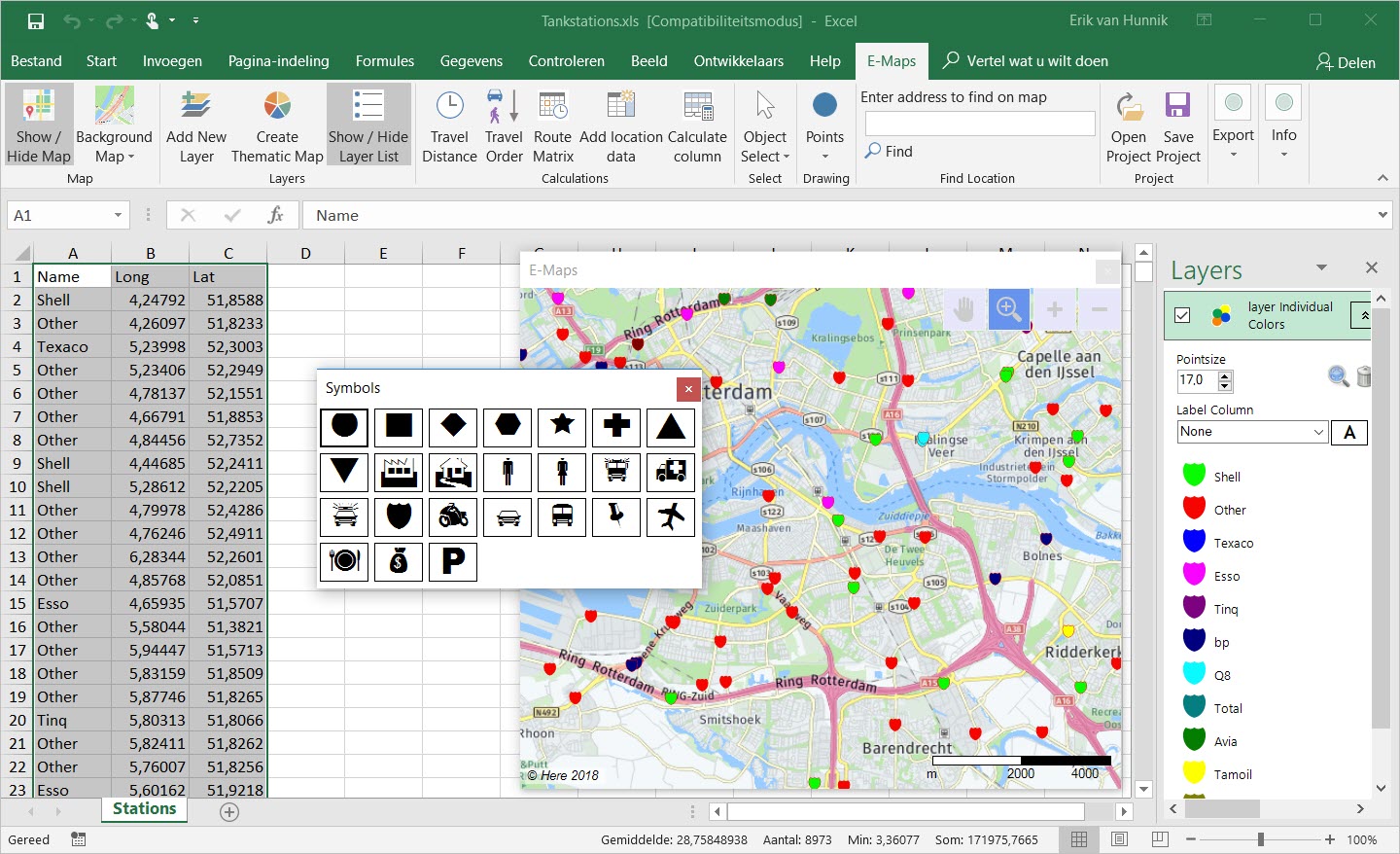The height and width of the screenshot is (854, 1400).
Task: Open Object Select dropdown
Action: tap(765, 125)
